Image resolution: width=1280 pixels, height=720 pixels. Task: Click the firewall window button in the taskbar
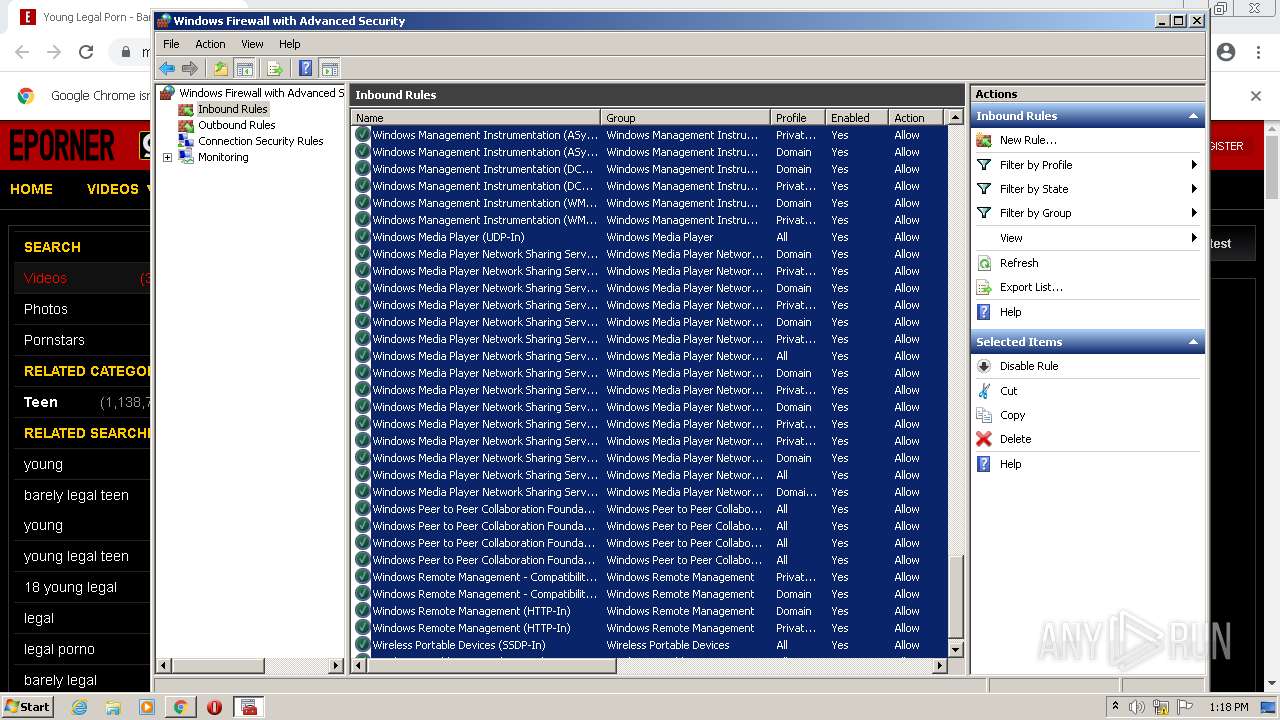[x=249, y=707]
